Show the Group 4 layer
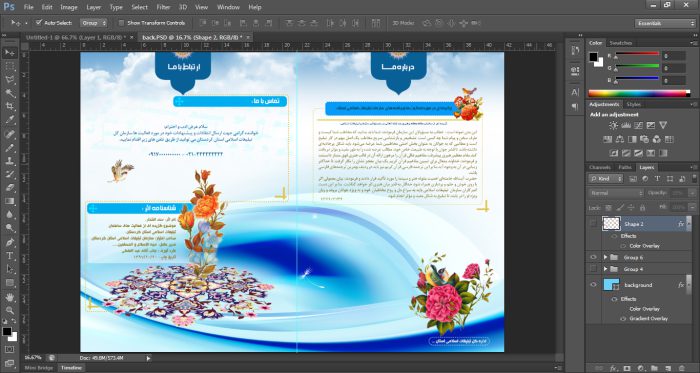 (593, 269)
